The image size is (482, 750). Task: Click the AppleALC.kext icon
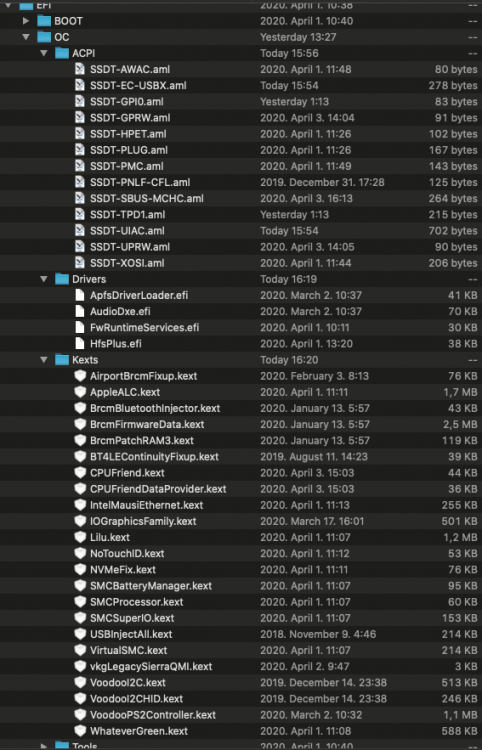(x=80, y=392)
